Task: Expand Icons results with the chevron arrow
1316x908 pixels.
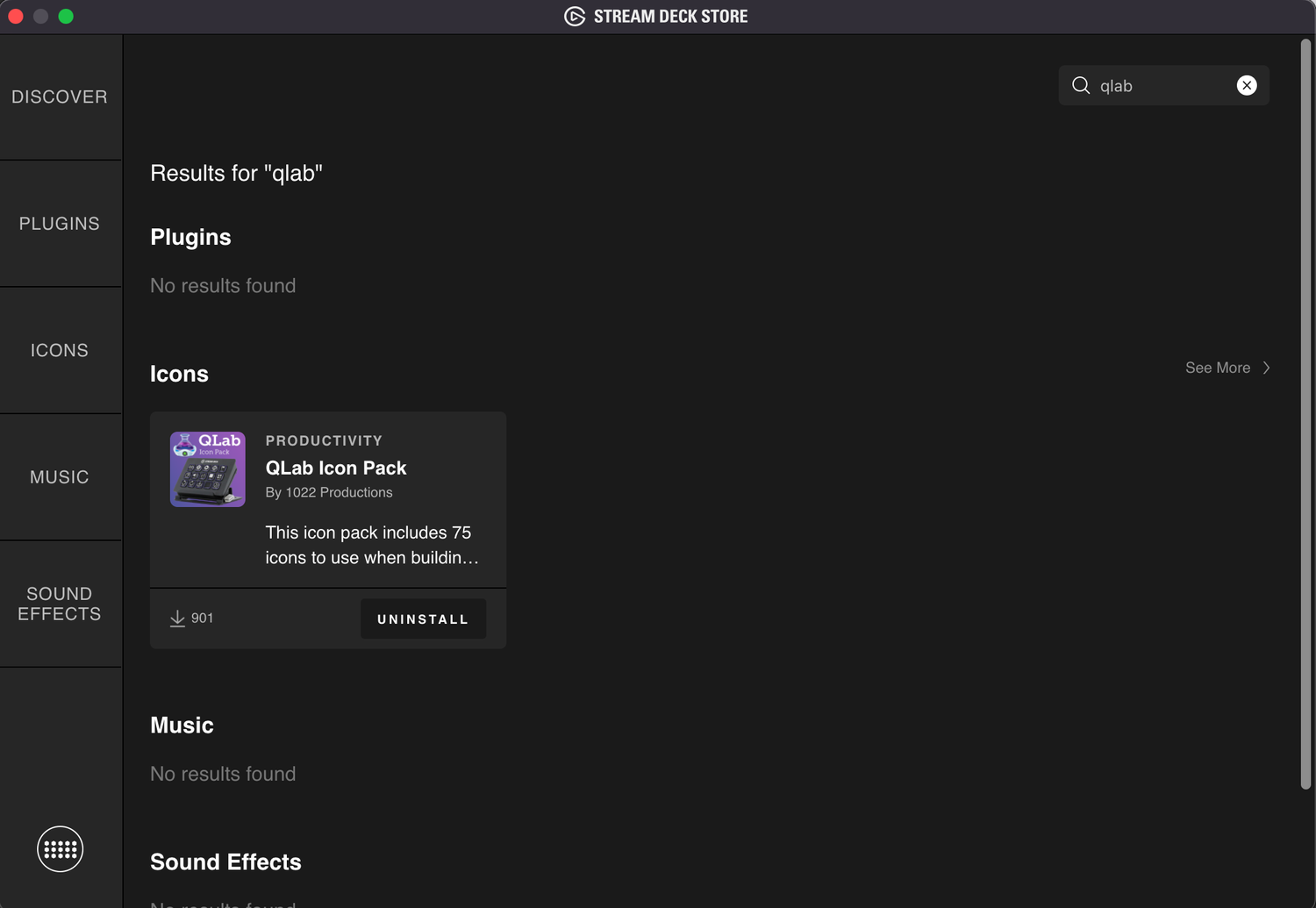Action: click(1266, 368)
